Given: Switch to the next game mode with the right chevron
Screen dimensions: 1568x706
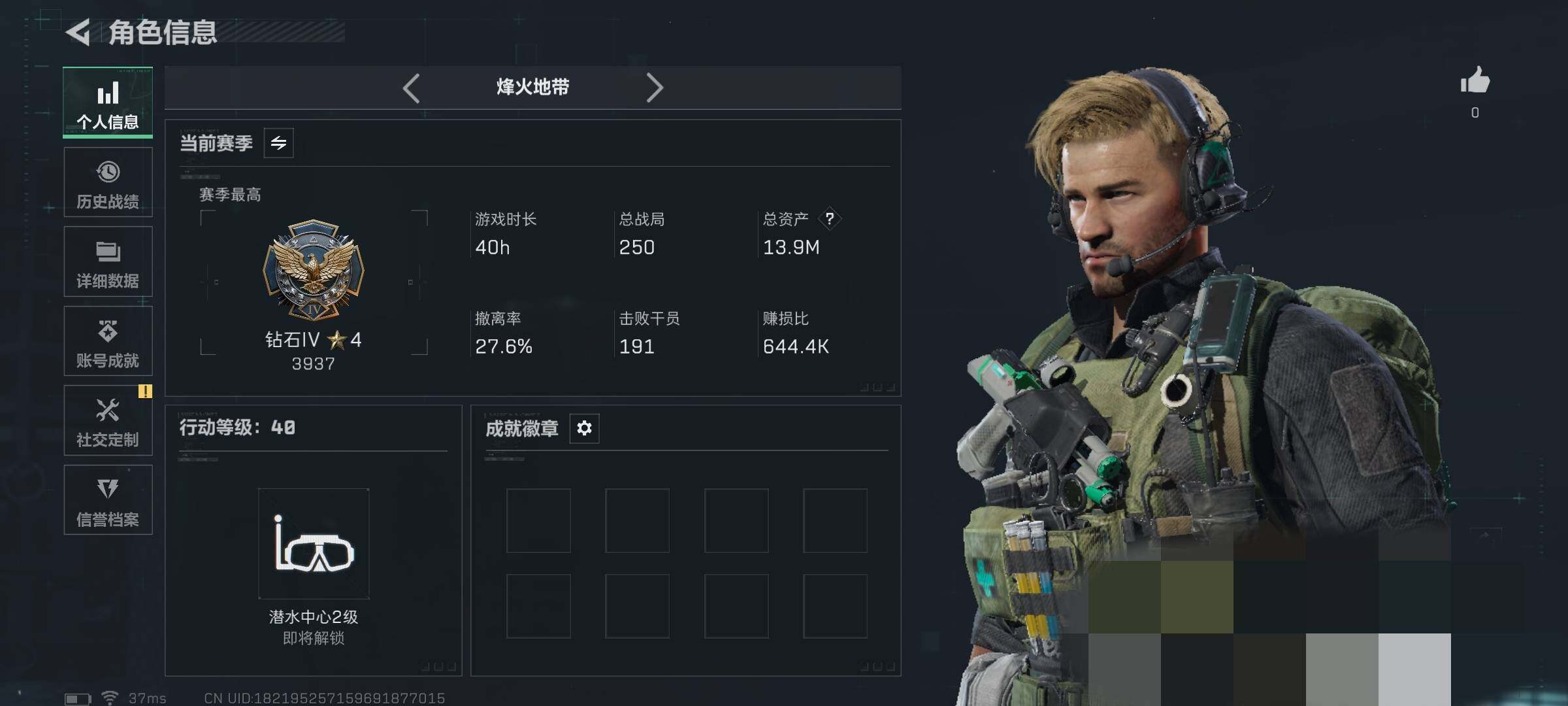Looking at the screenshot, I should click(x=655, y=88).
